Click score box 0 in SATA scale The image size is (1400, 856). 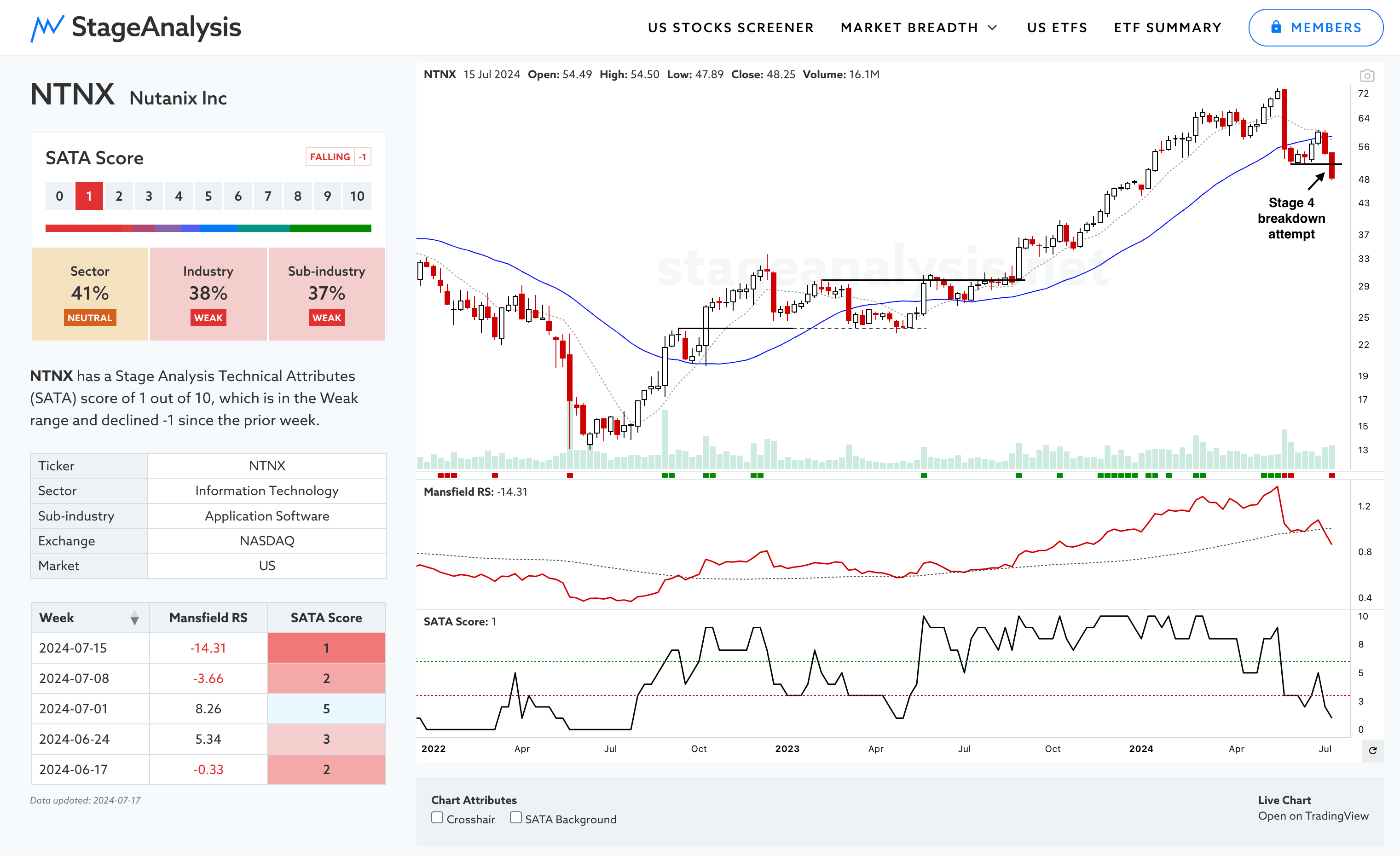(59, 197)
